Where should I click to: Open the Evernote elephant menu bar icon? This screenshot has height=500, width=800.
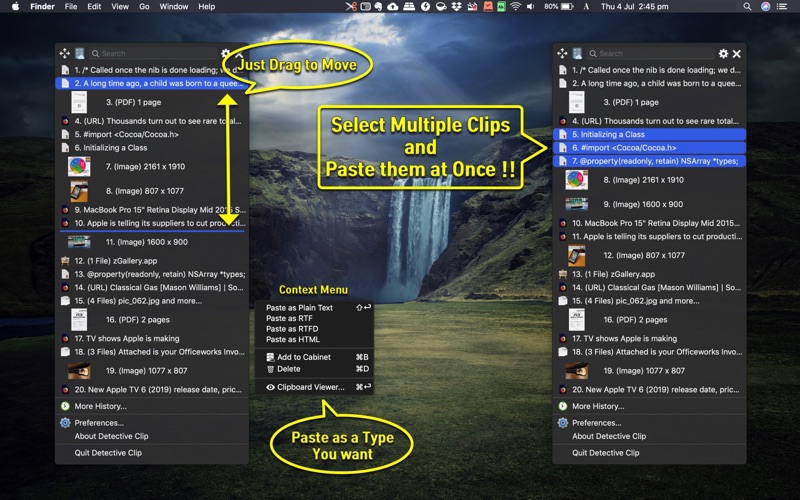click(x=379, y=7)
